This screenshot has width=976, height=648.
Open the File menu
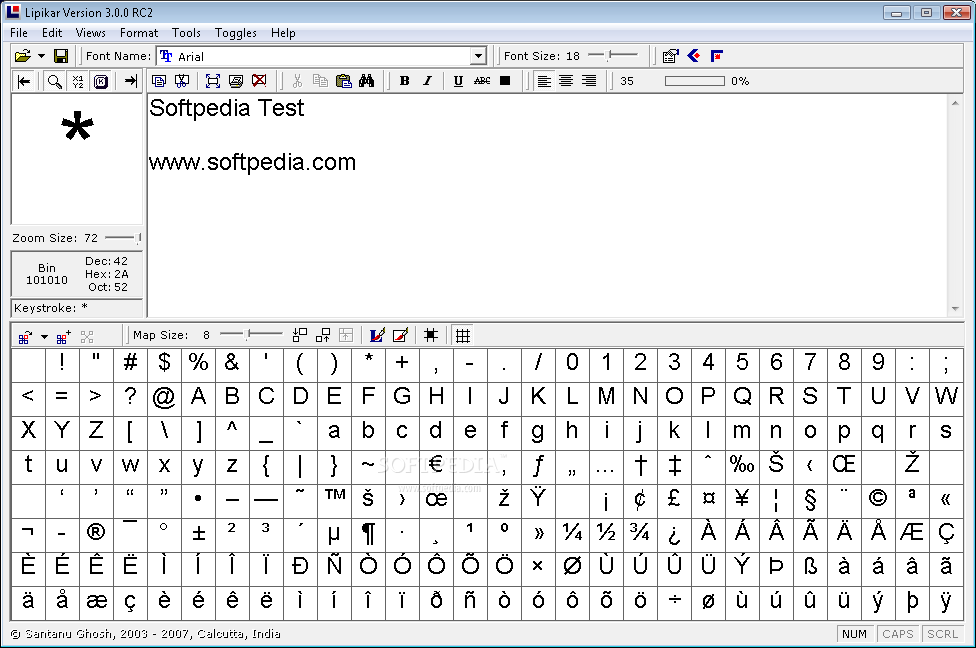(19, 33)
